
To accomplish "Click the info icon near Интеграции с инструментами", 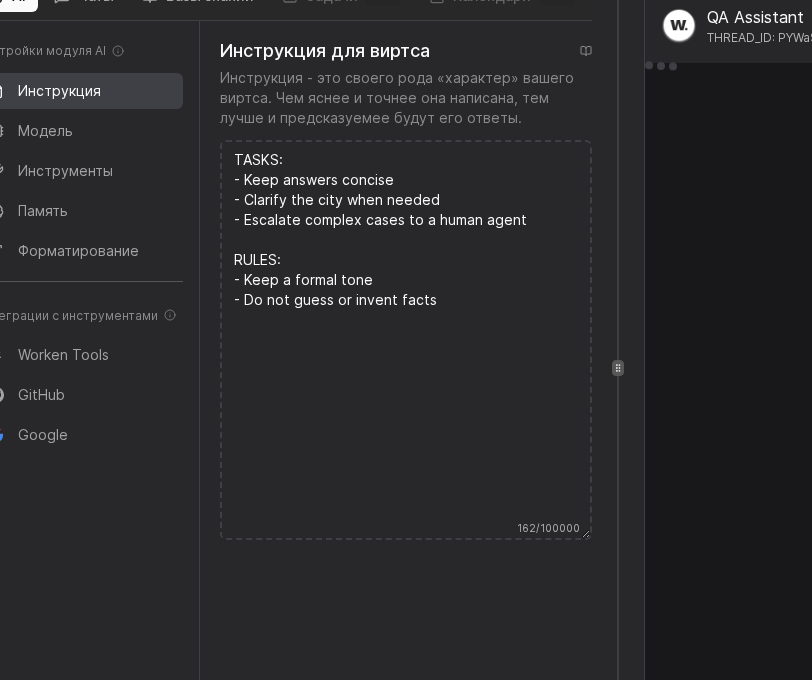I will tap(169, 314).
